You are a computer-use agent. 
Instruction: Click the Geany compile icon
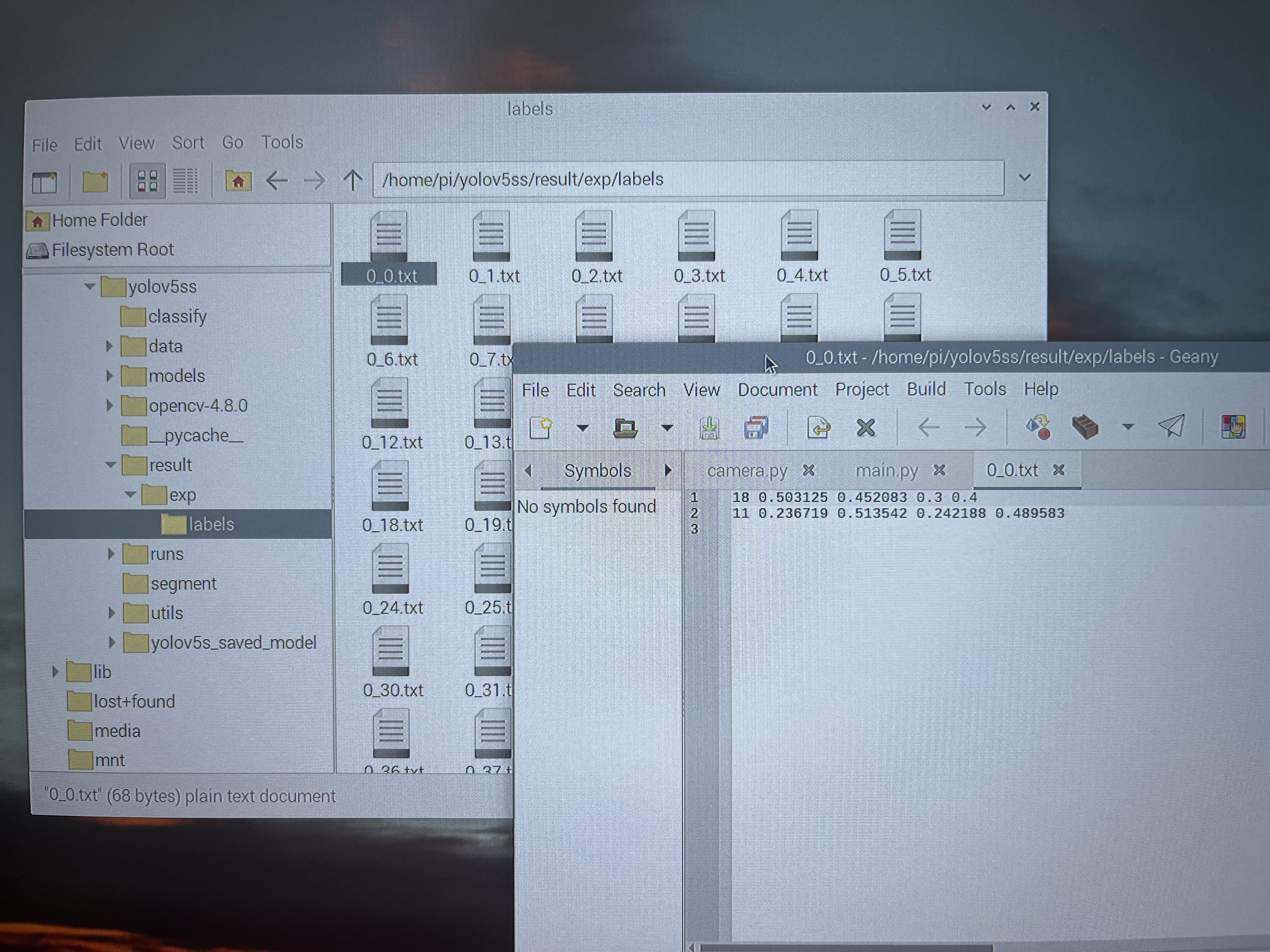pos(1038,427)
